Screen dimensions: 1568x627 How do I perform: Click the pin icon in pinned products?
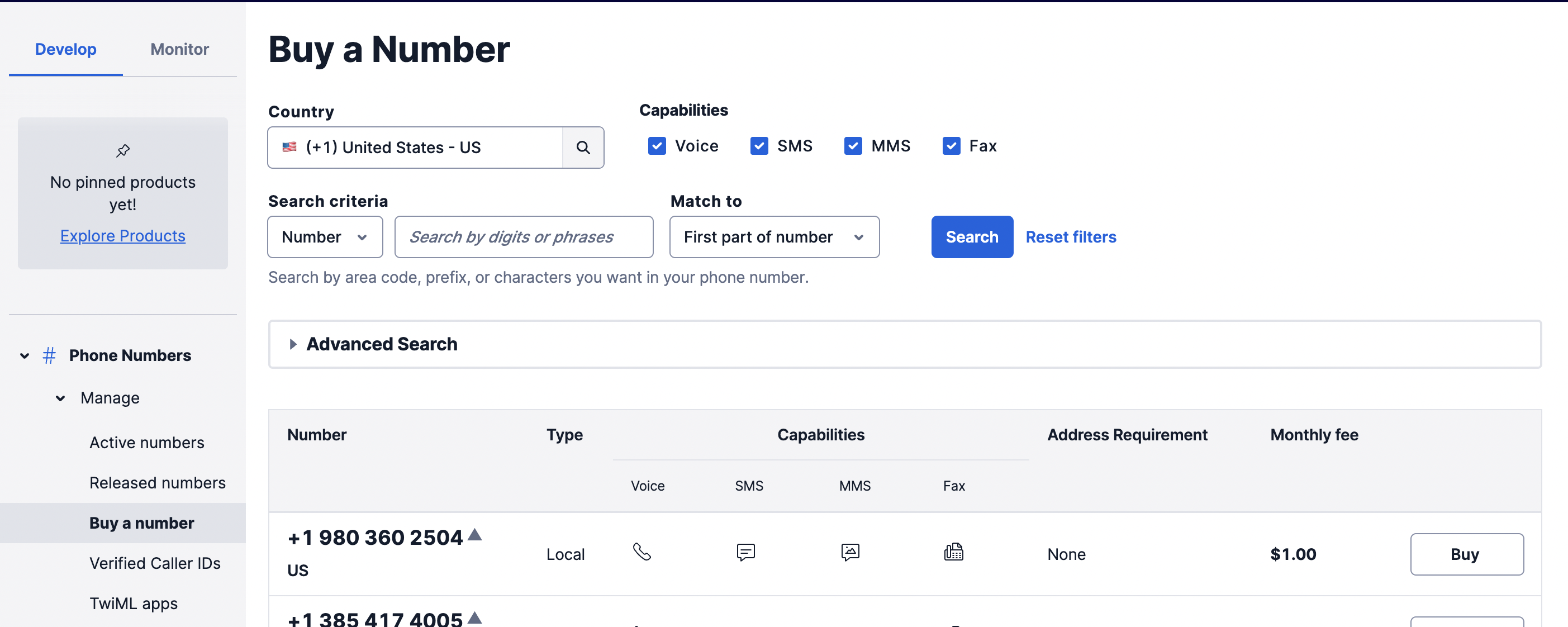pos(123,150)
